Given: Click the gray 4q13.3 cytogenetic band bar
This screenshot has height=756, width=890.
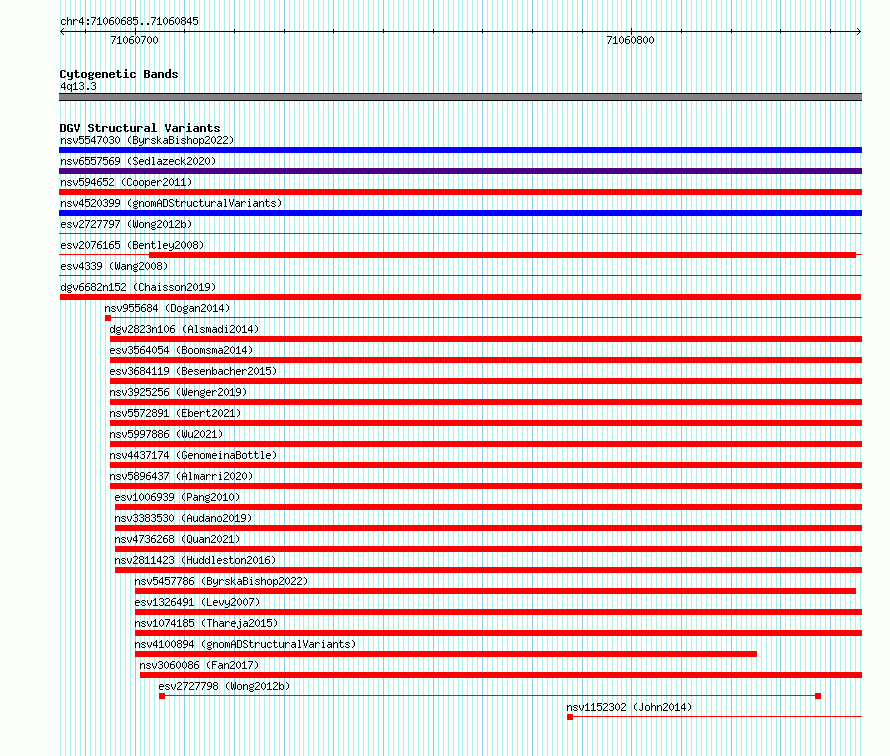Looking at the screenshot, I should point(460,97).
